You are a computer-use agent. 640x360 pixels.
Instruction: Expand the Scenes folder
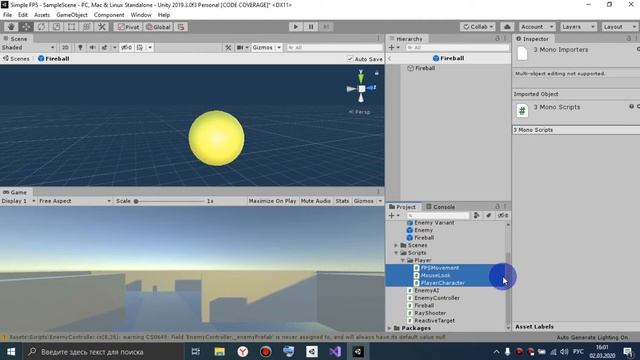coord(396,245)
